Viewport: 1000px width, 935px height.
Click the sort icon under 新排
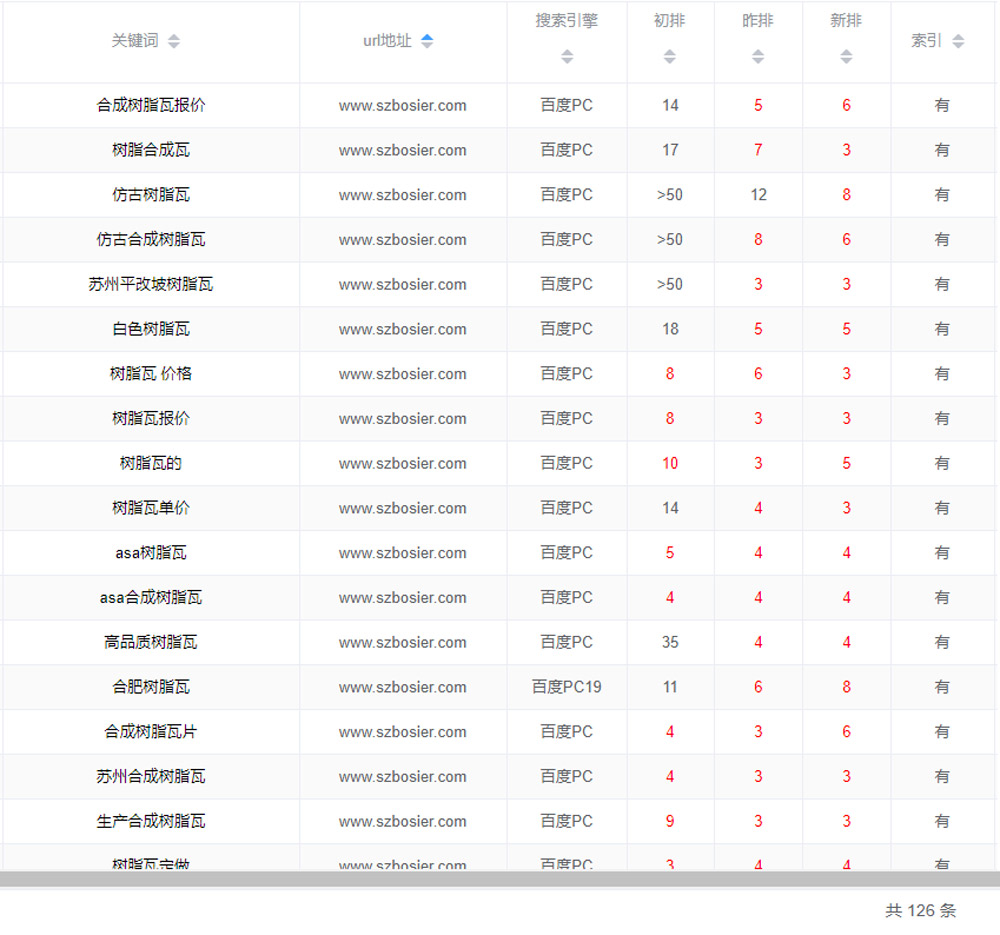point(846,57)
